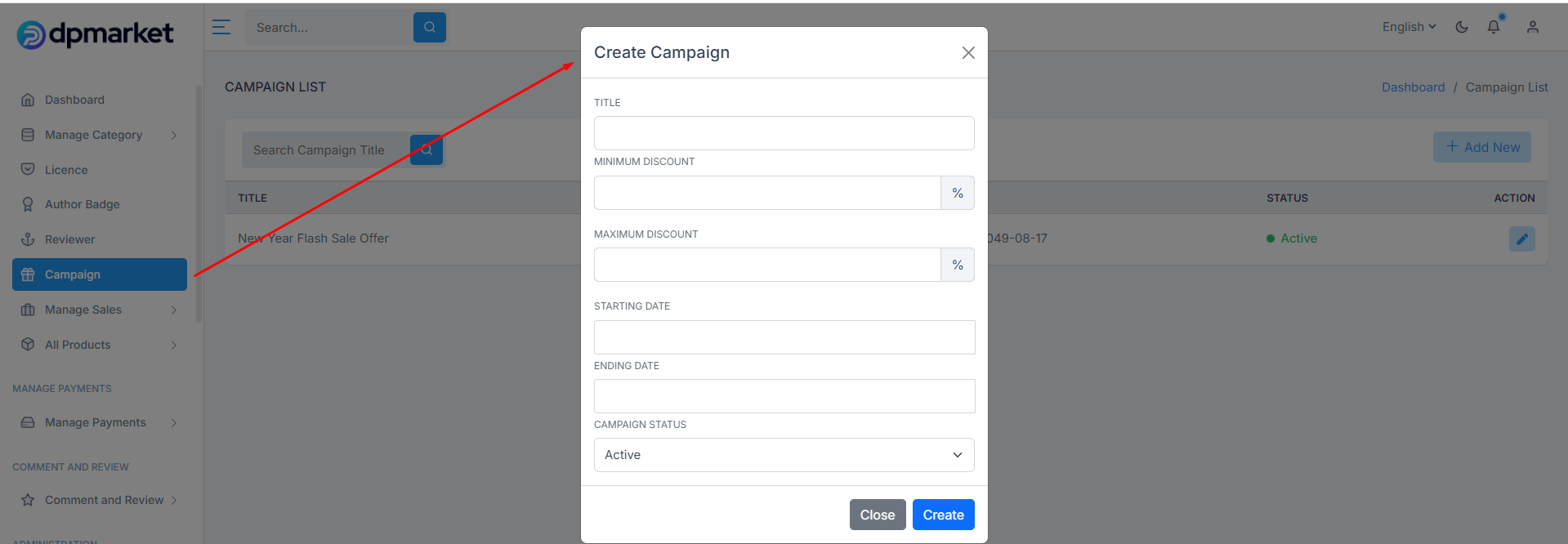Click the top search magnifier button

point(430,27)
